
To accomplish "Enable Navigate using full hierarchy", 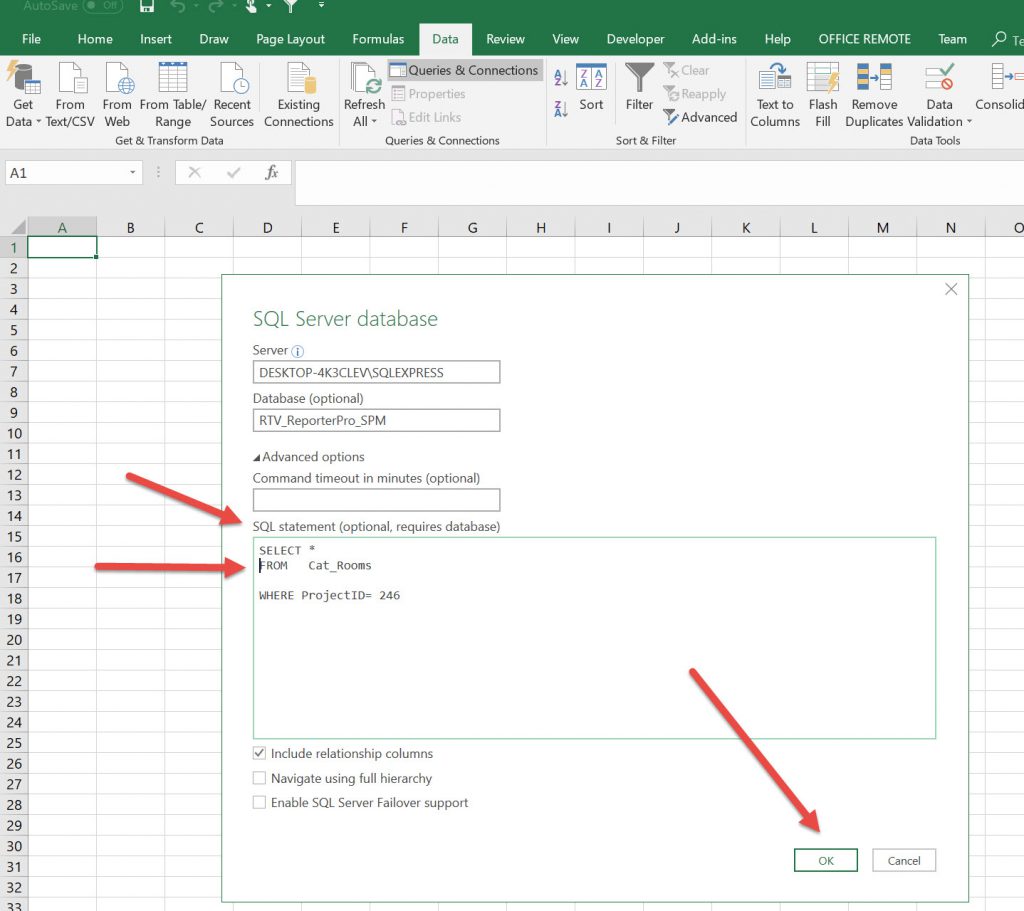I will [x=260, y=778].
